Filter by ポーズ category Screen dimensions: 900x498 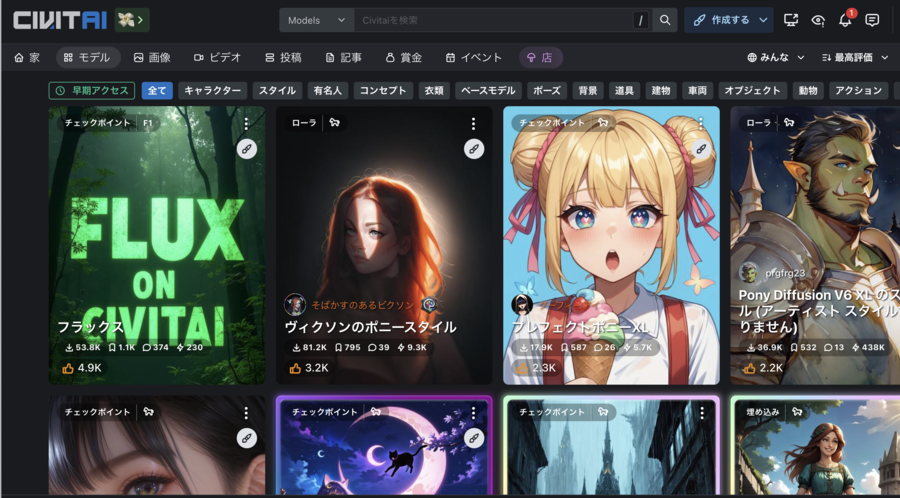point(547,91)
